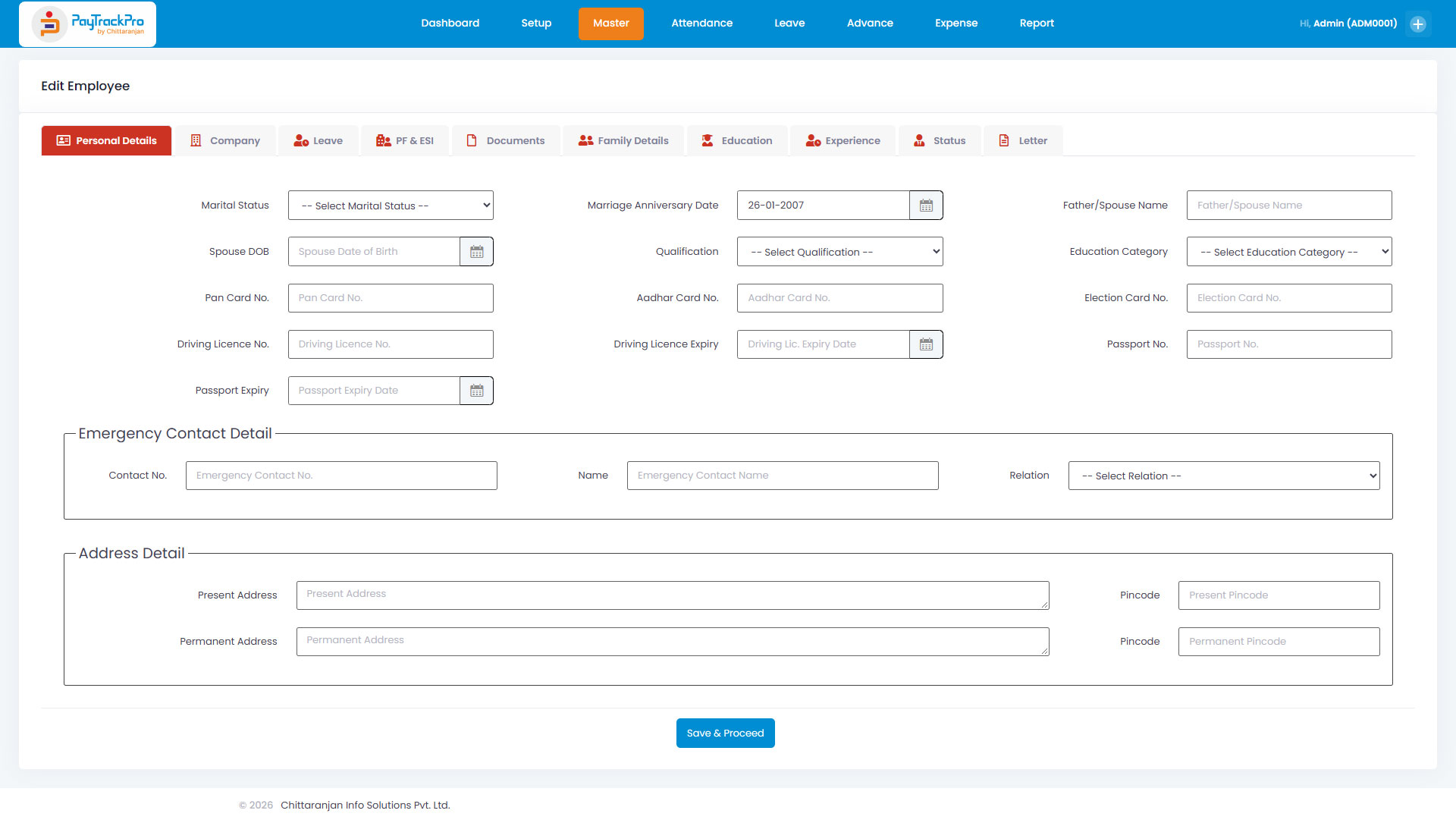Focus the Driving Licence No. field
Viewport: 1456px width, 823px height.
(391, 344)
